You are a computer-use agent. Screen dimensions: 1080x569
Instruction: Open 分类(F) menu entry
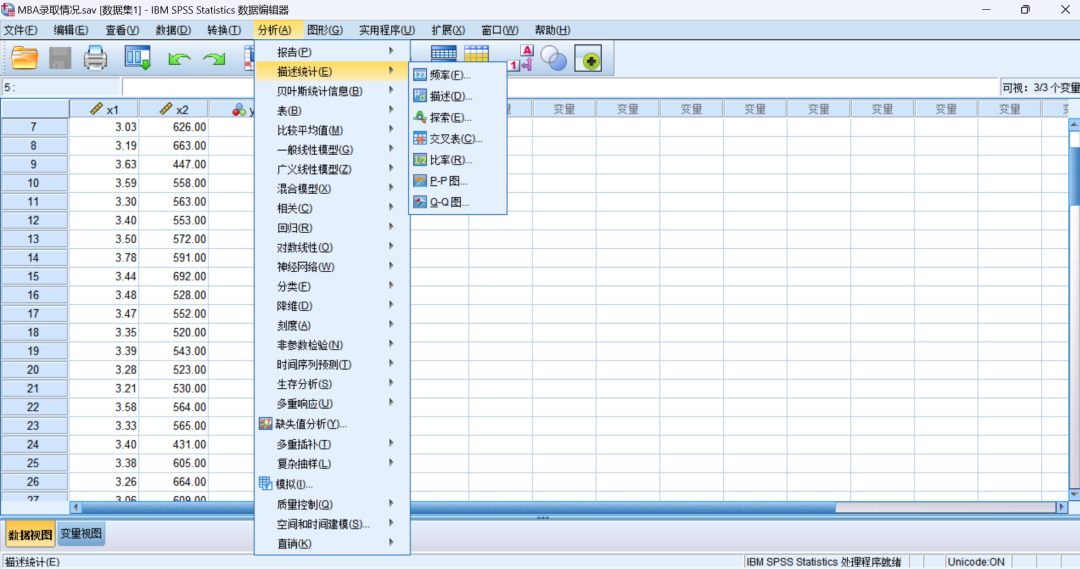332,286
